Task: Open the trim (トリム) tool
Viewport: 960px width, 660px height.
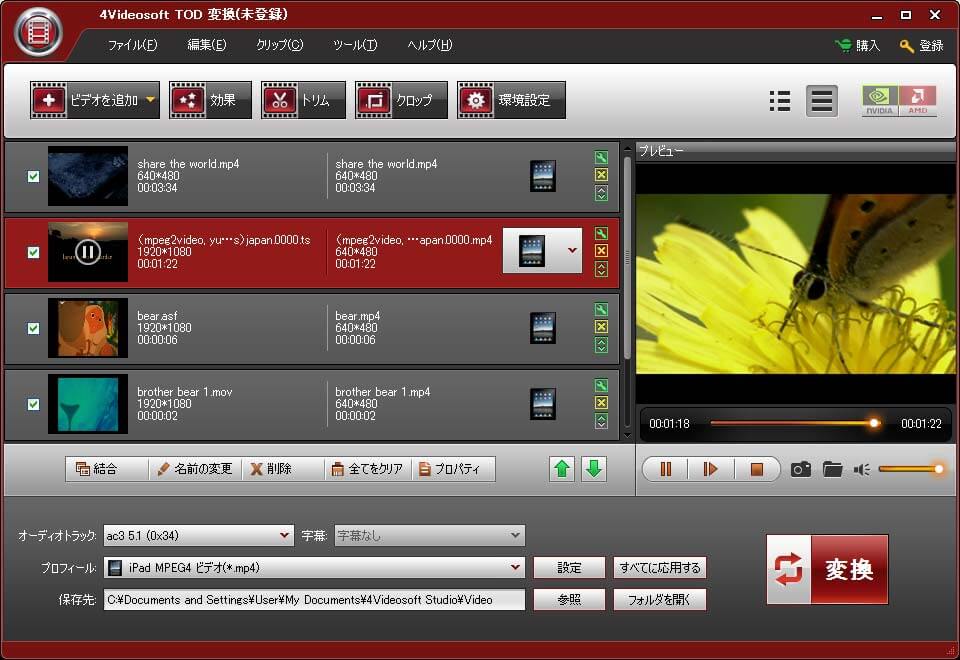Action: (x=303, y=100)
